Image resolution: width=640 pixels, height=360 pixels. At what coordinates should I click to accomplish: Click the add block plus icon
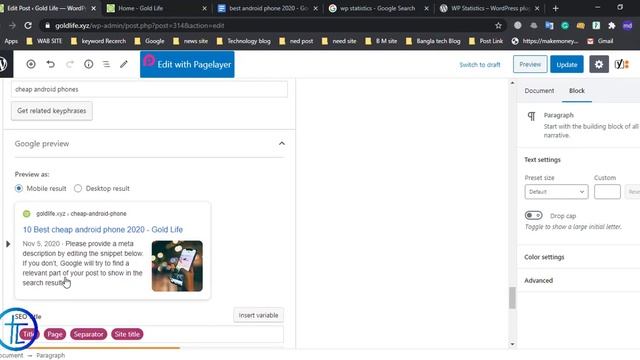(x=31, y=64)
